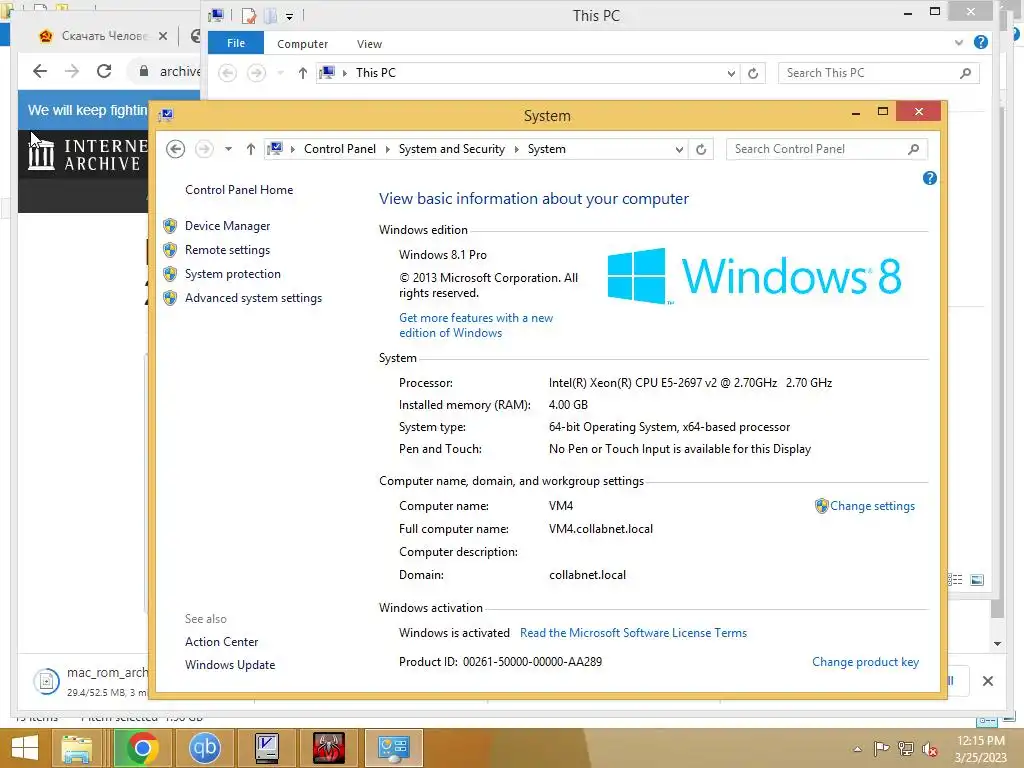Open File Explorer from the taskbar
Viewport: 1024px width, 768px height.
tap(76, 748)
